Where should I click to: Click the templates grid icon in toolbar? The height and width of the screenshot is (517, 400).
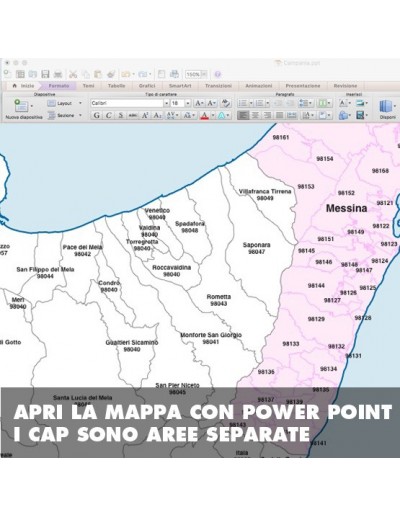[x=20, y=74]
